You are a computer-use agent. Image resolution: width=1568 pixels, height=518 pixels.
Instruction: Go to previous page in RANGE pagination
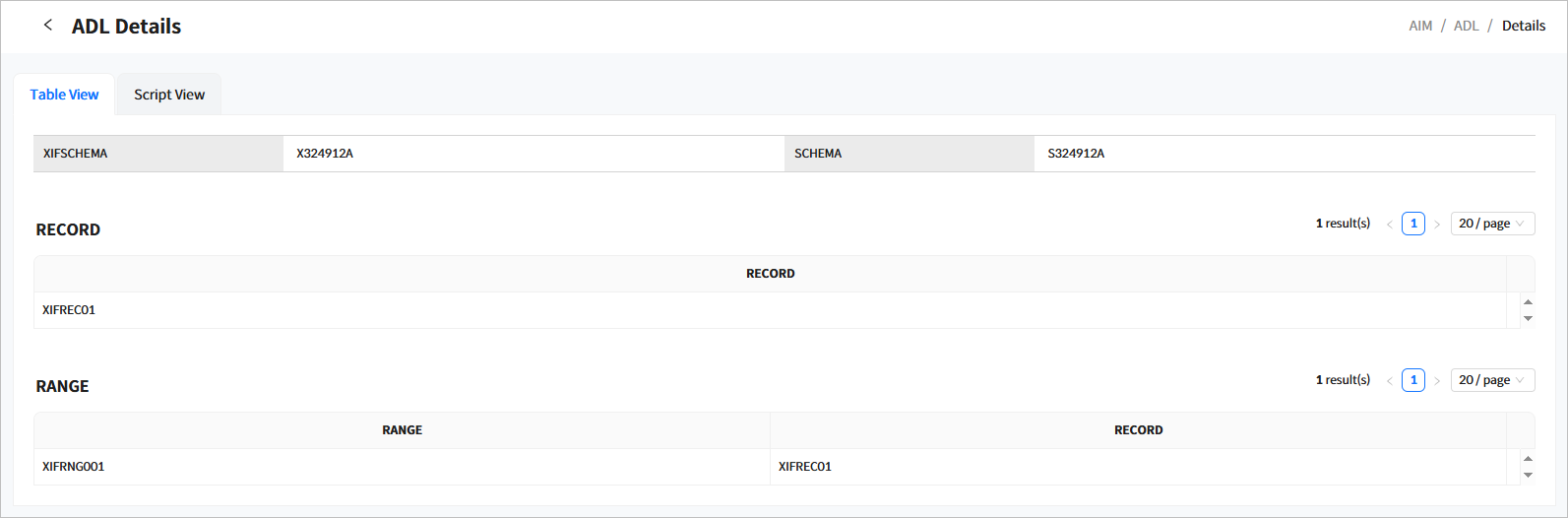pos(1390,381)
